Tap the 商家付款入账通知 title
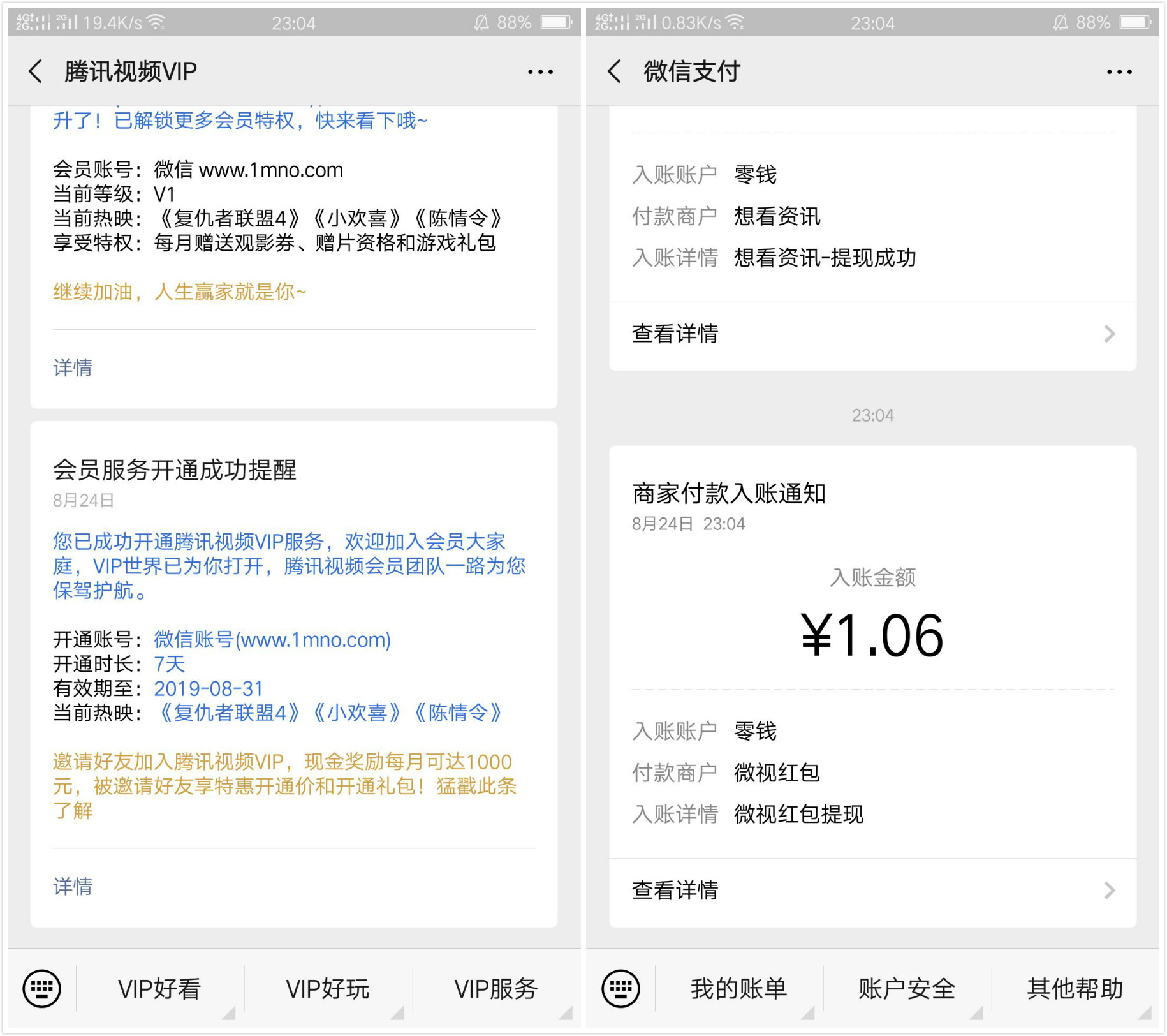Screen dimensions: 1167x1036 point(729,493)
